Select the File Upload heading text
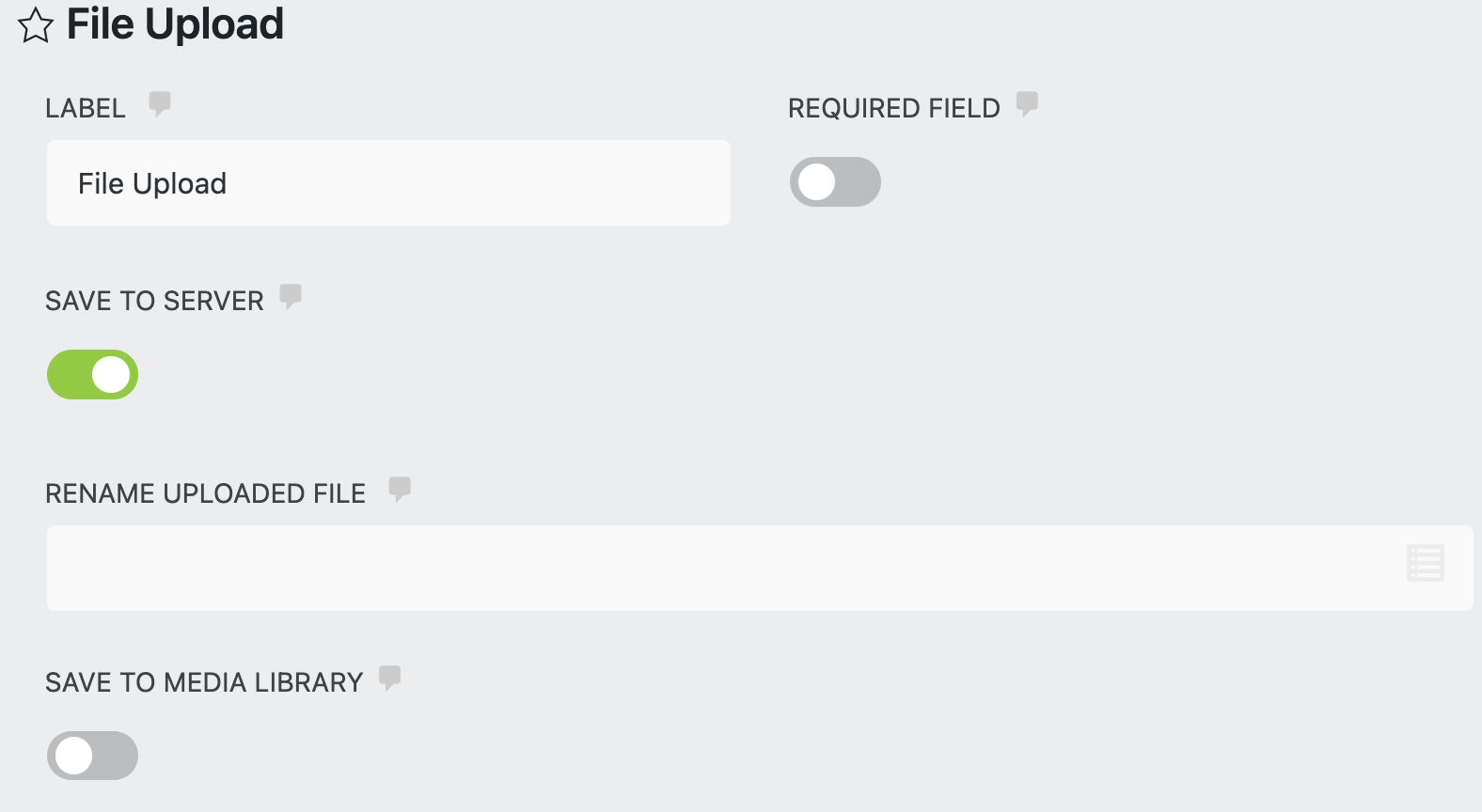1482x812 pixels. [175, 24]
